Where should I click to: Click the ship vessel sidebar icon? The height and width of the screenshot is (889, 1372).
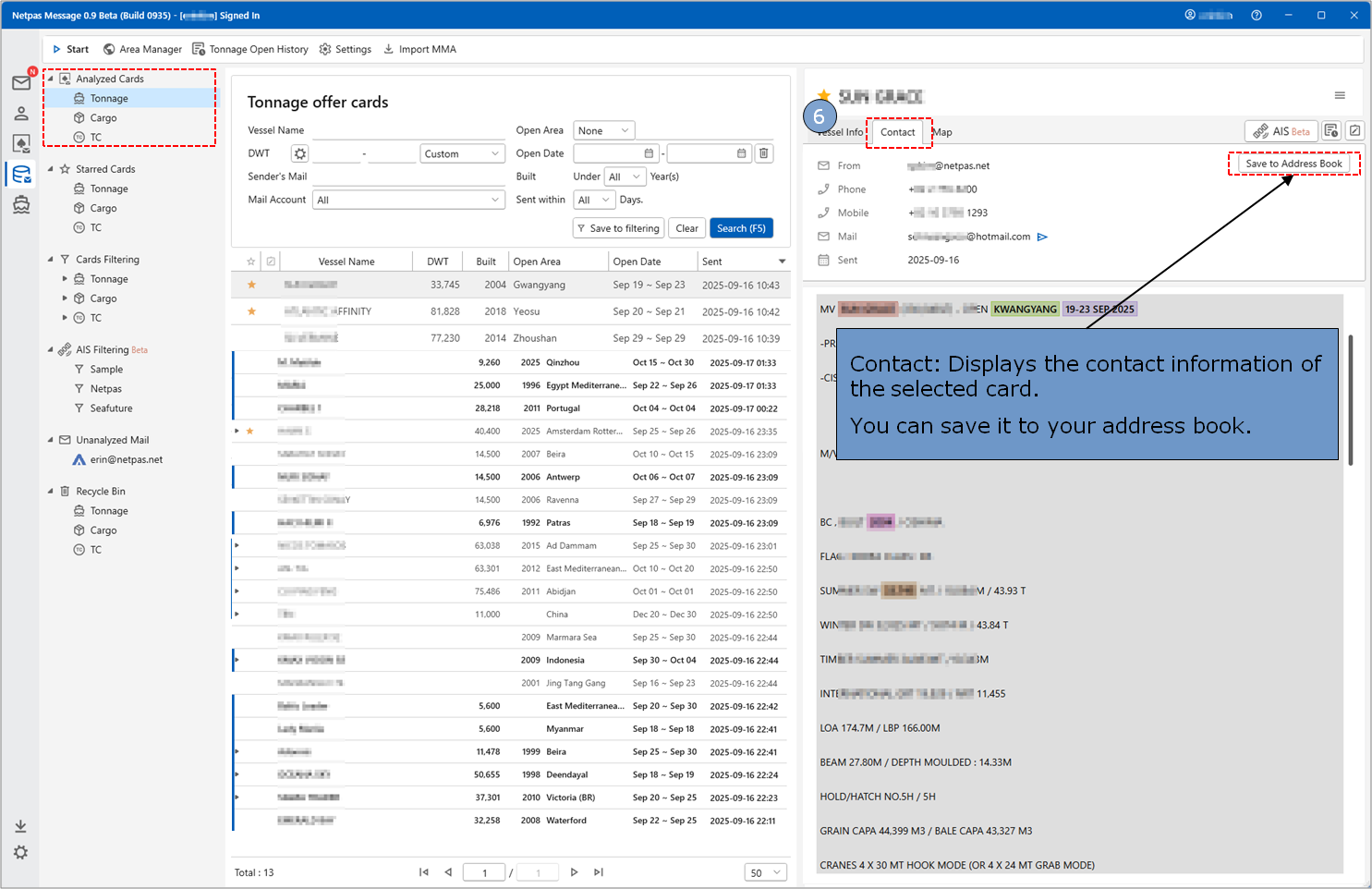(21, 205)
